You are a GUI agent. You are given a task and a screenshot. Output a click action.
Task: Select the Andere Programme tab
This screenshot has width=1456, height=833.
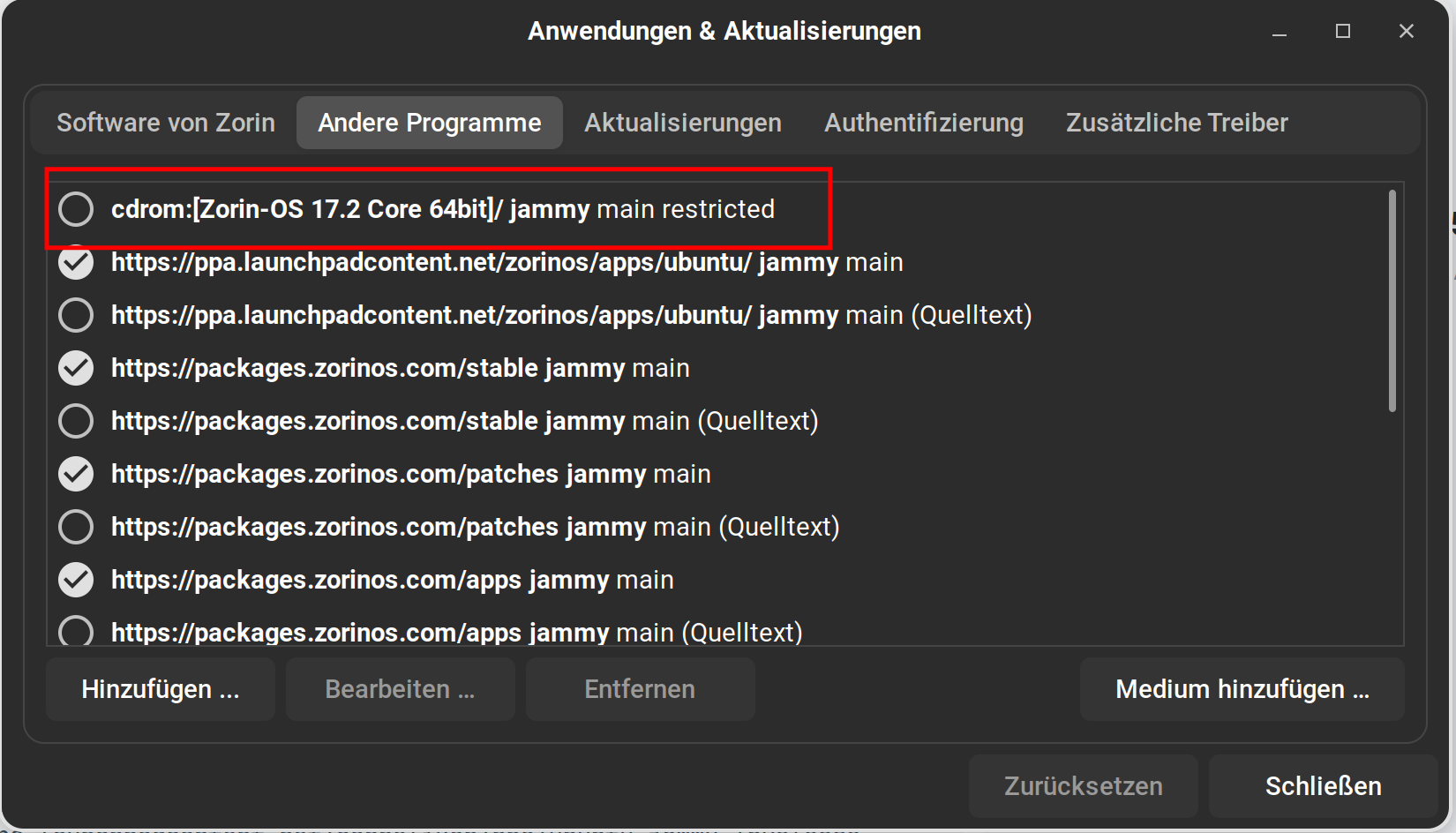pos(430,123)
